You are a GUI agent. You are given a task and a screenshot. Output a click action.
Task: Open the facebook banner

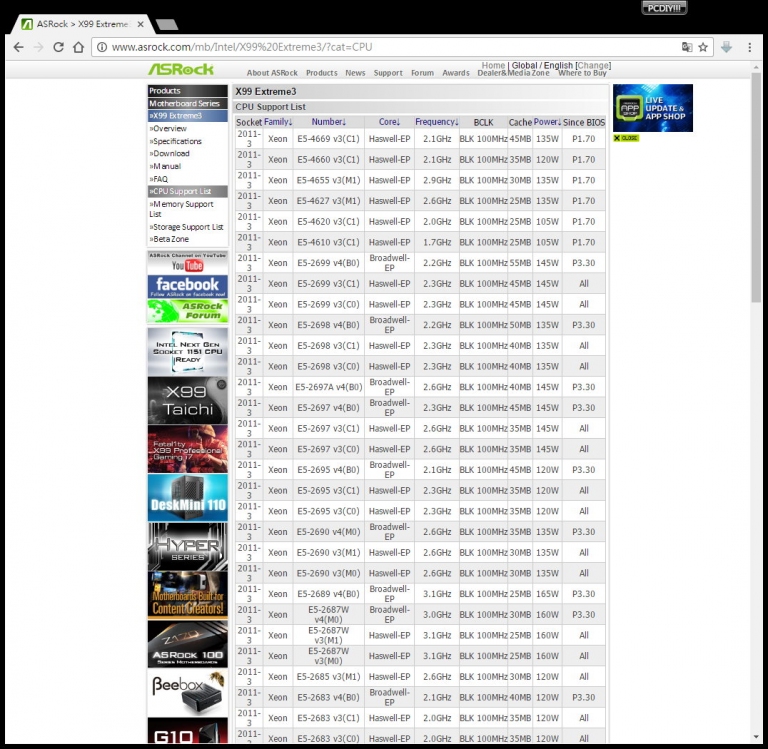pyautogui.click(x=188, y=286)
